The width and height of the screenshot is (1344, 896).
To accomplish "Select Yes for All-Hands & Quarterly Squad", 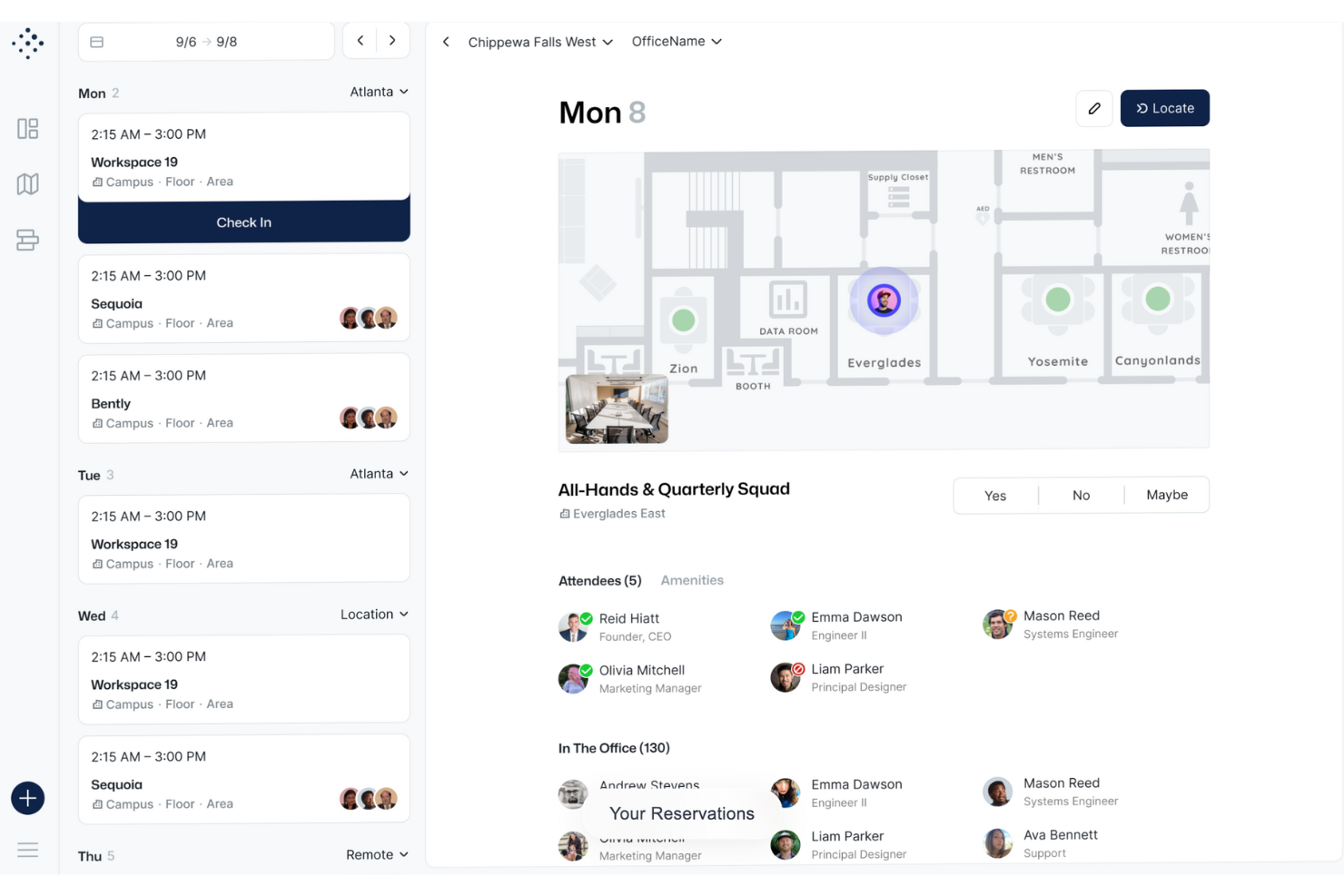I will pos(994,495).
